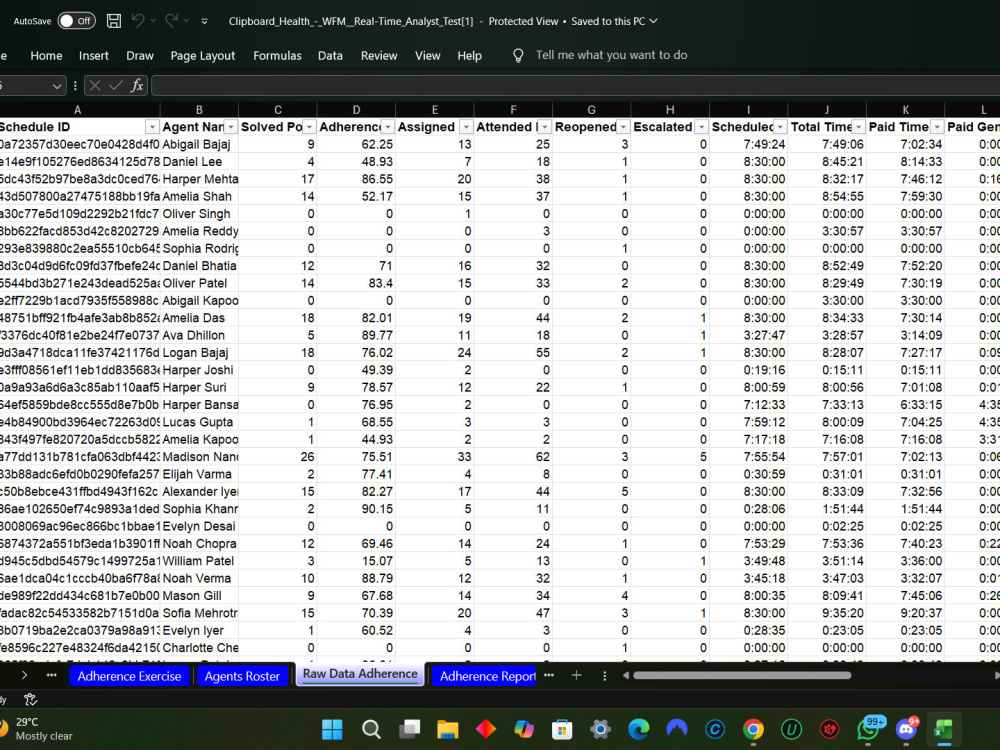The height and width of the screenshot is (750, 1000).
Task: Click the cell with agent name Madison Nan
Action: tap(199, 457)
